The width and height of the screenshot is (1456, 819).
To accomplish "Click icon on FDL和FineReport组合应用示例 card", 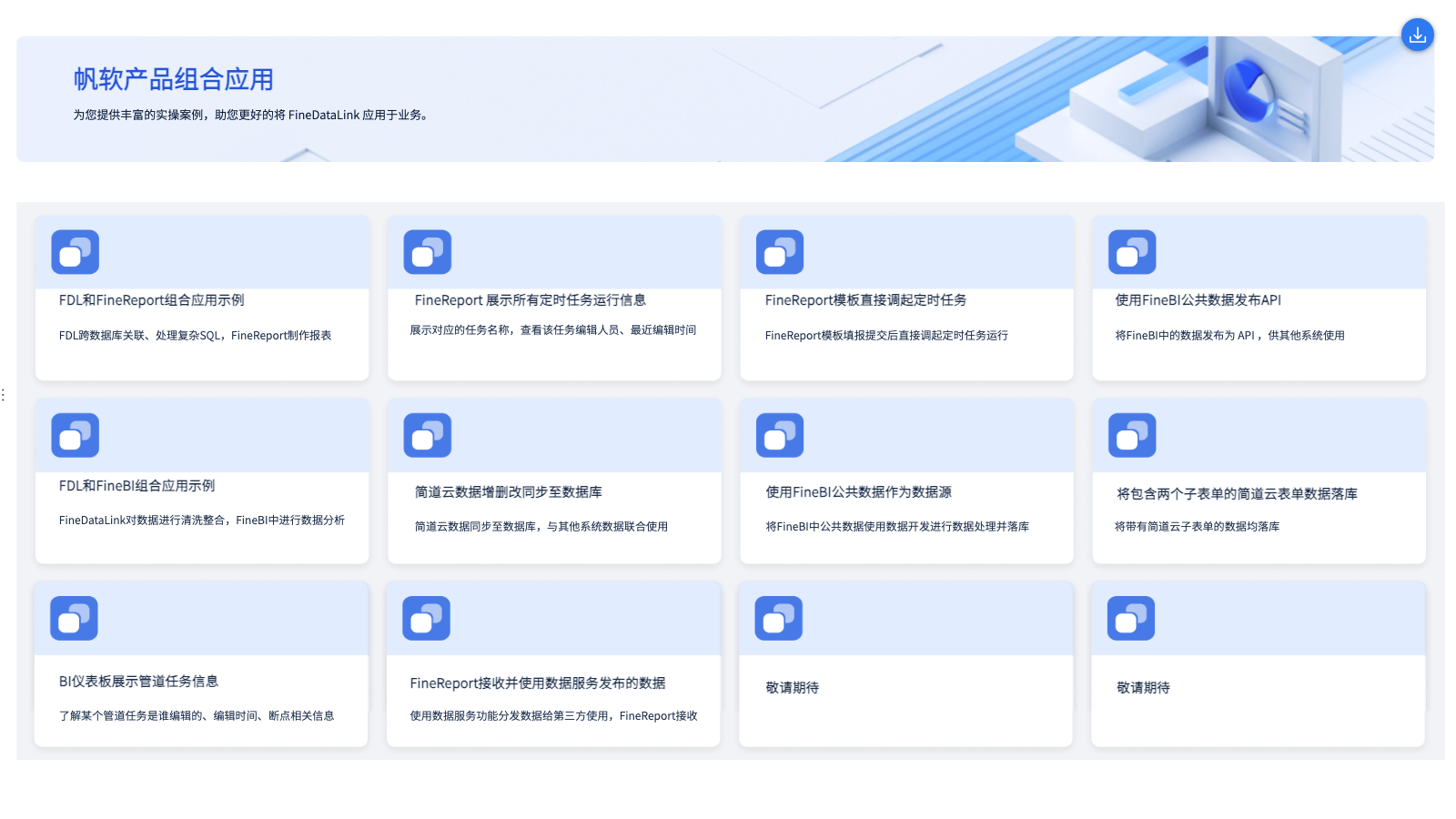I will click(75, 252).
